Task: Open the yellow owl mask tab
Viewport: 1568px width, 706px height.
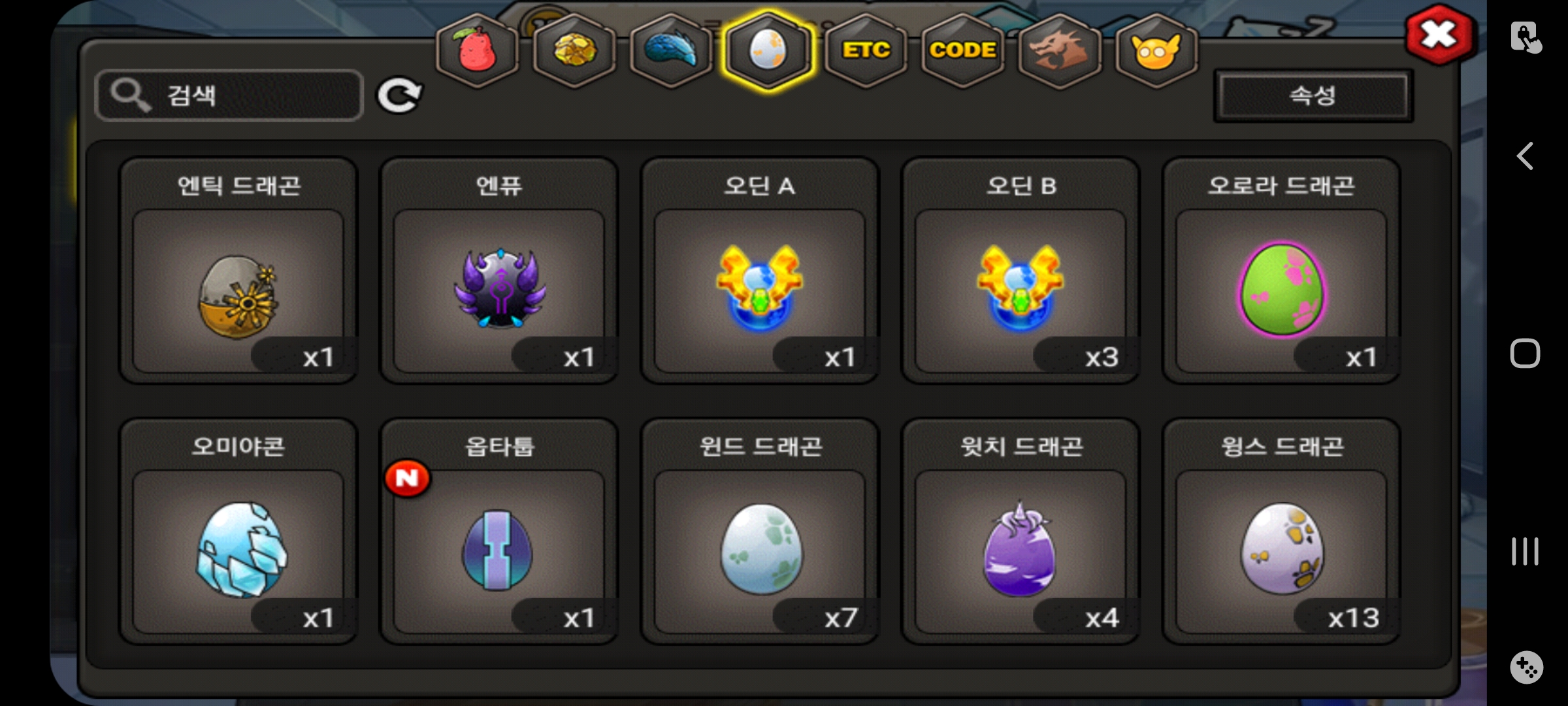Action: pos(1156,50)
